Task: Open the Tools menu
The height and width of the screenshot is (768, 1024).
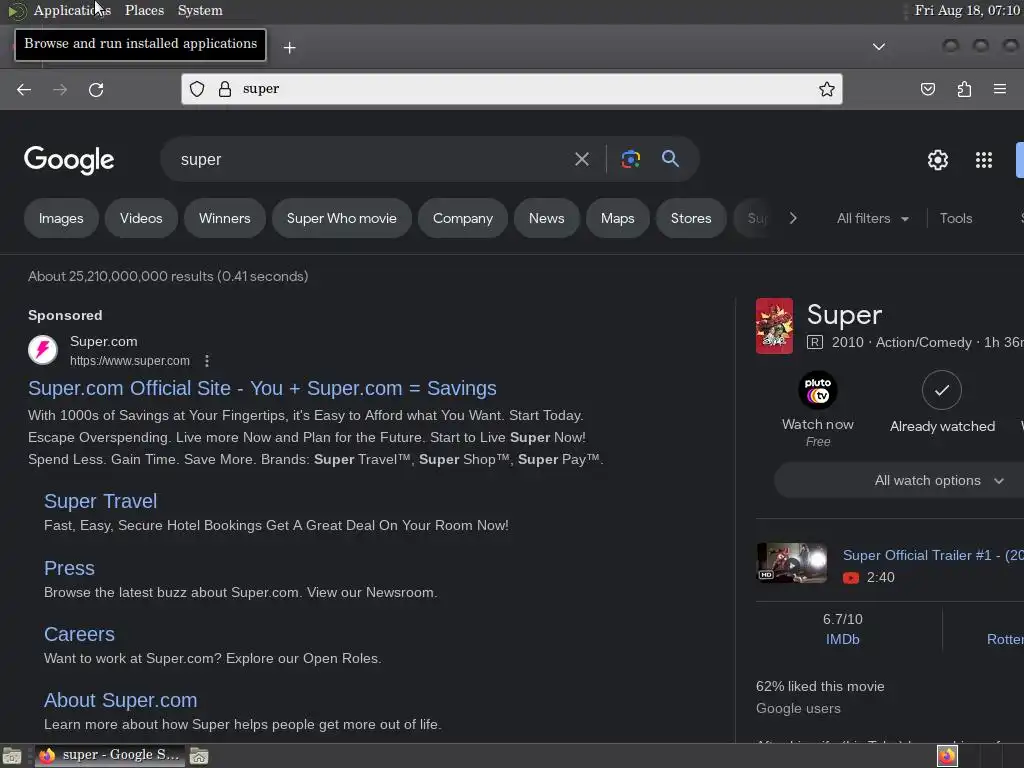Action: (x=956, y=218)
